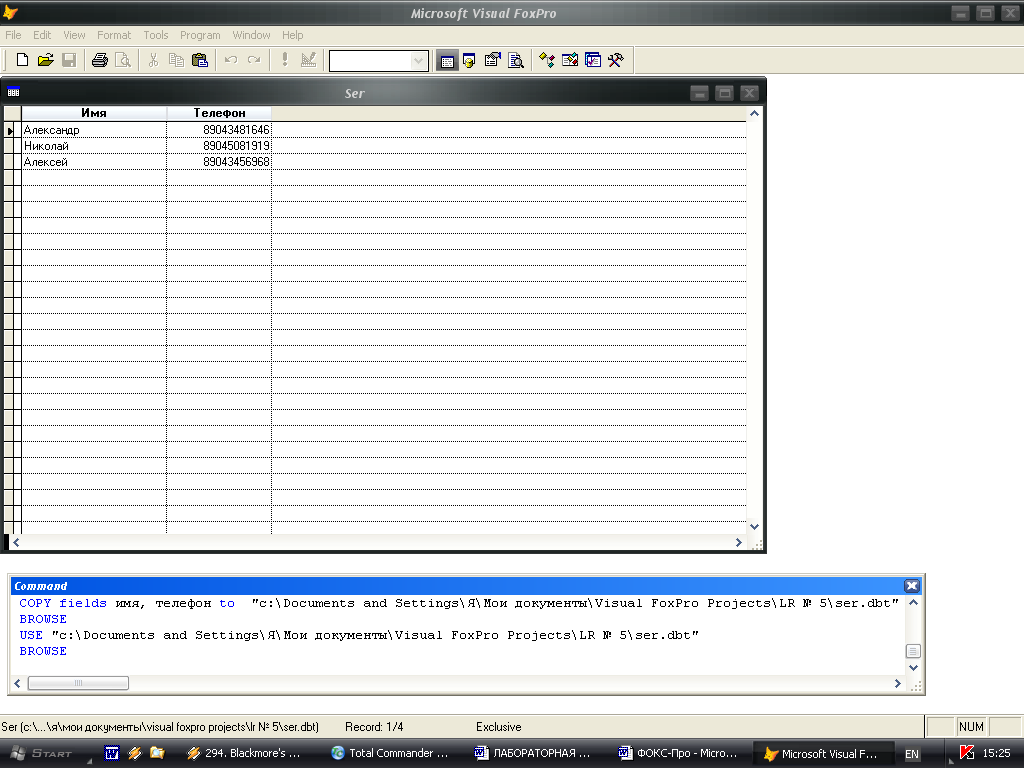
Task: Open the Data Session window icon
Action: coord(470,61)
